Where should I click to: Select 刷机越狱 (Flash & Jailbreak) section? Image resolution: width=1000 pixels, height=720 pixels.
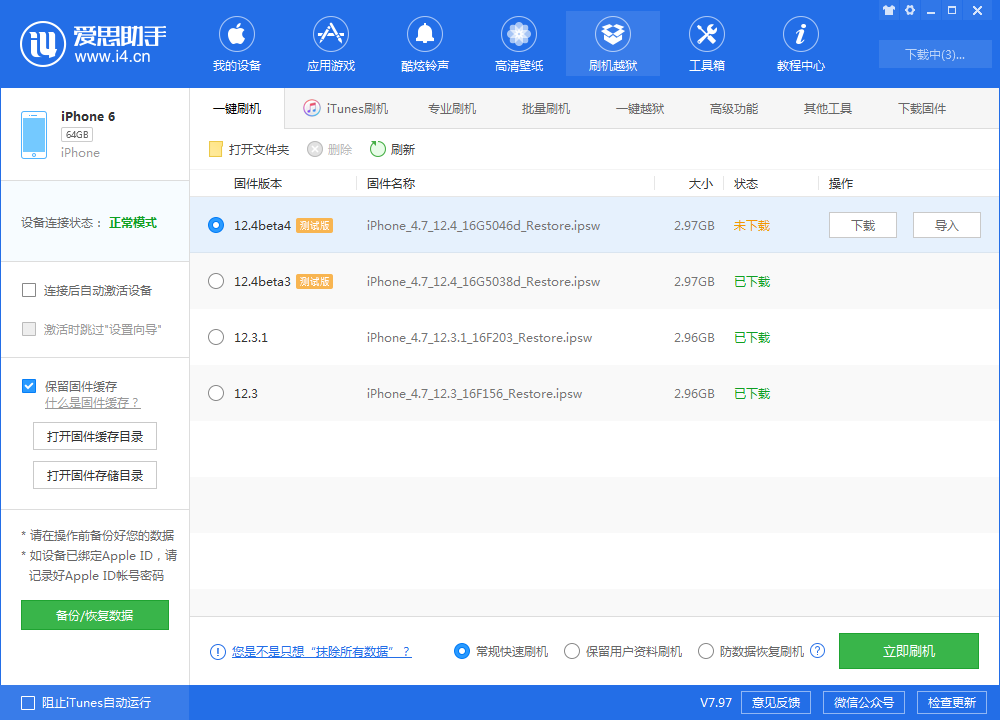612,43
